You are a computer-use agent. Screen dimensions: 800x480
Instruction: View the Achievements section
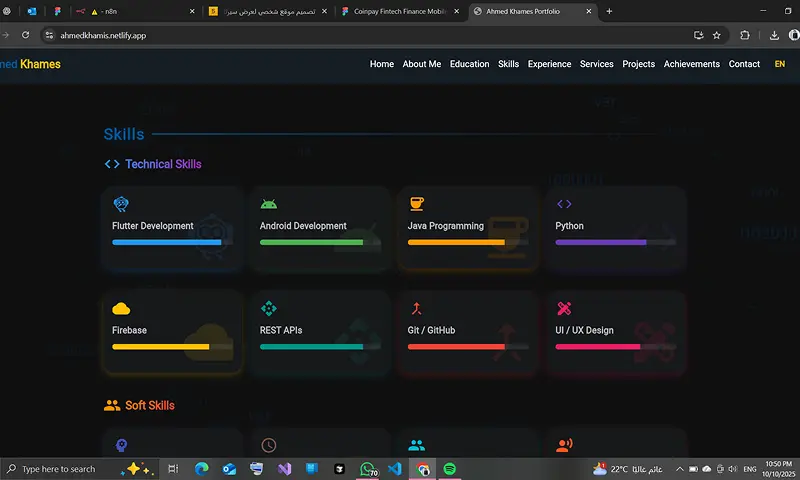[x=691, y=64]
